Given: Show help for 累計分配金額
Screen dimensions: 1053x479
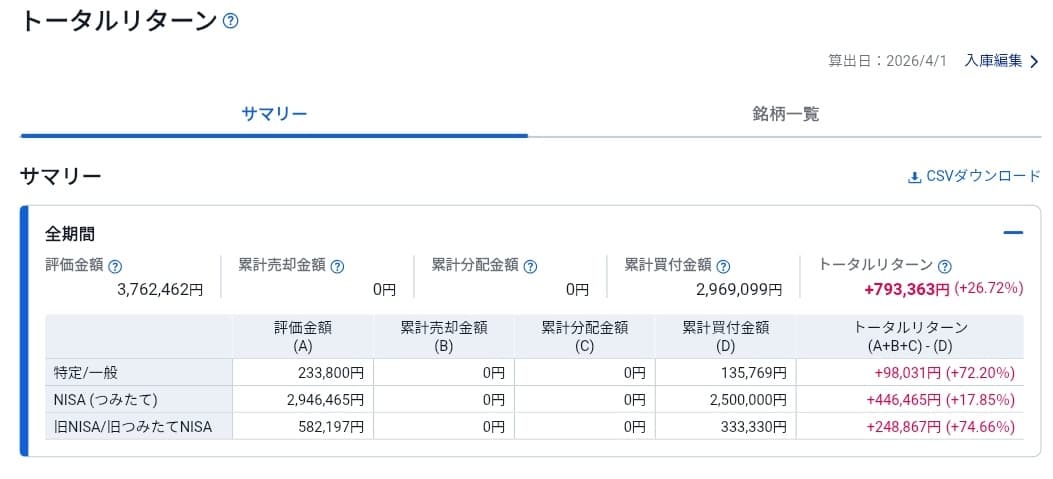Looking at the screenshot, I should tap(530, 266).
